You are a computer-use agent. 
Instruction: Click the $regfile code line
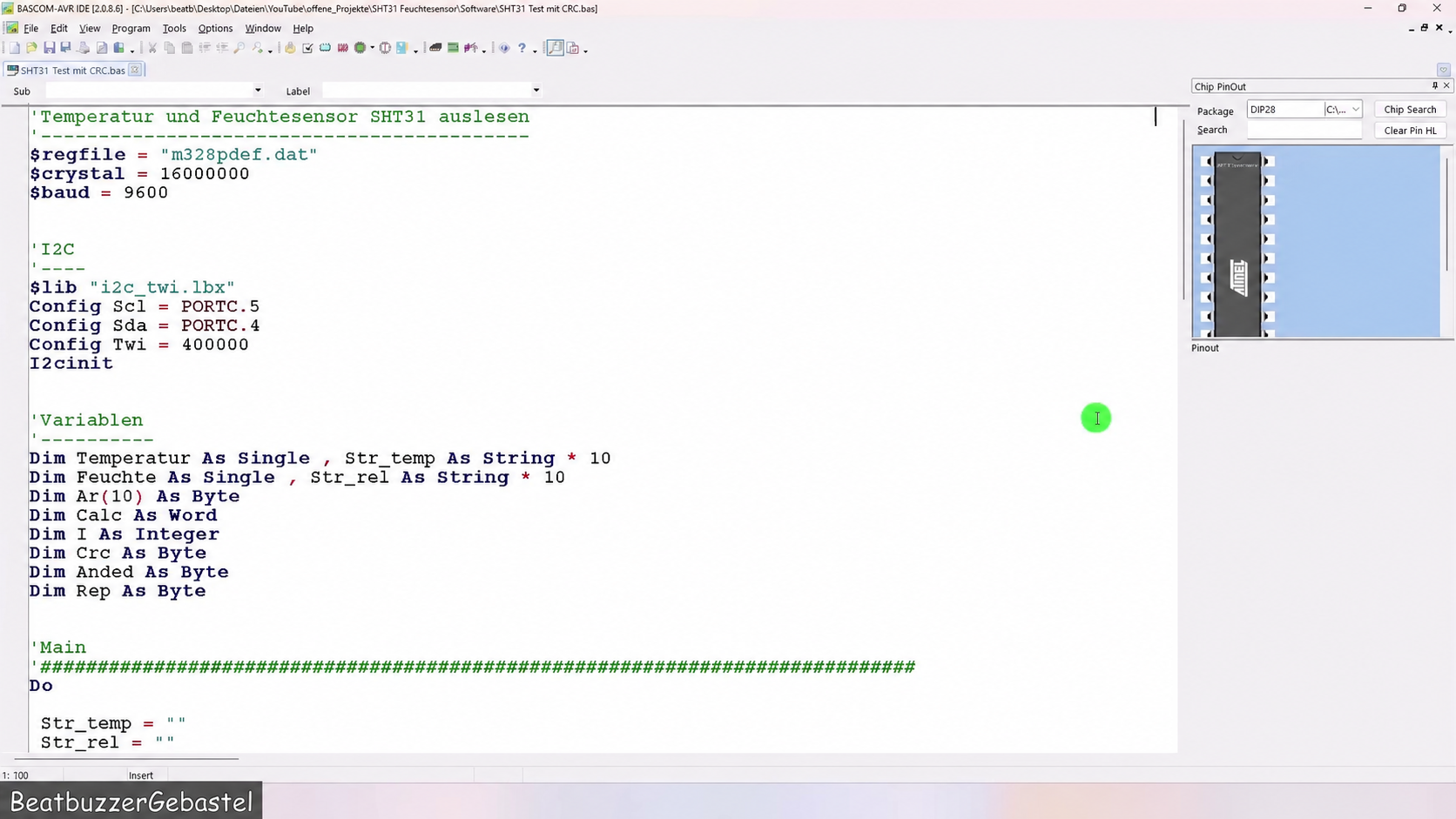173,155
